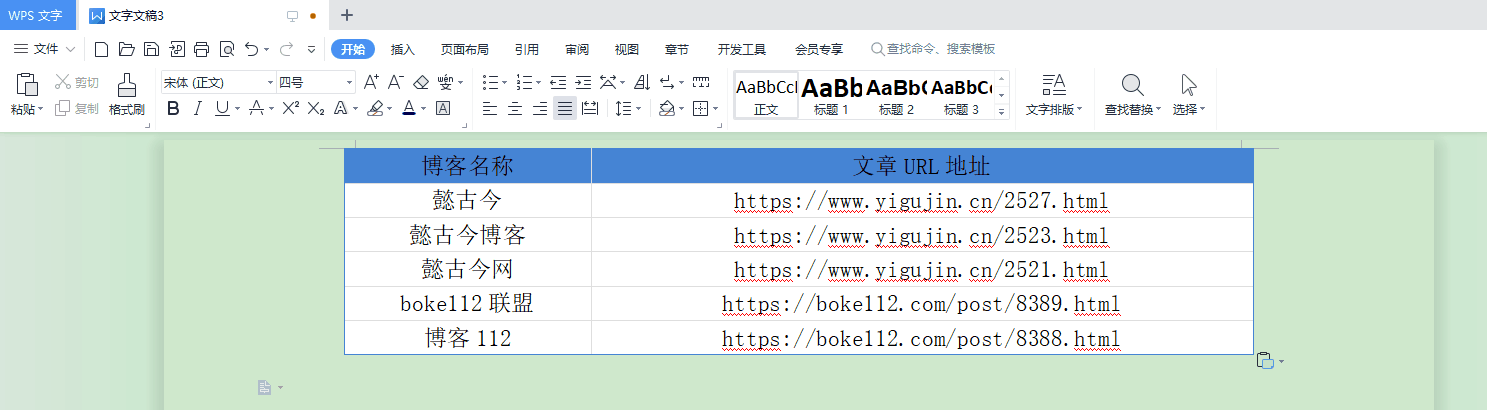Toggle Bold formatting
Image resolution: width=1487 pixels, height=410 pixels.
click(x=173, y=108)
